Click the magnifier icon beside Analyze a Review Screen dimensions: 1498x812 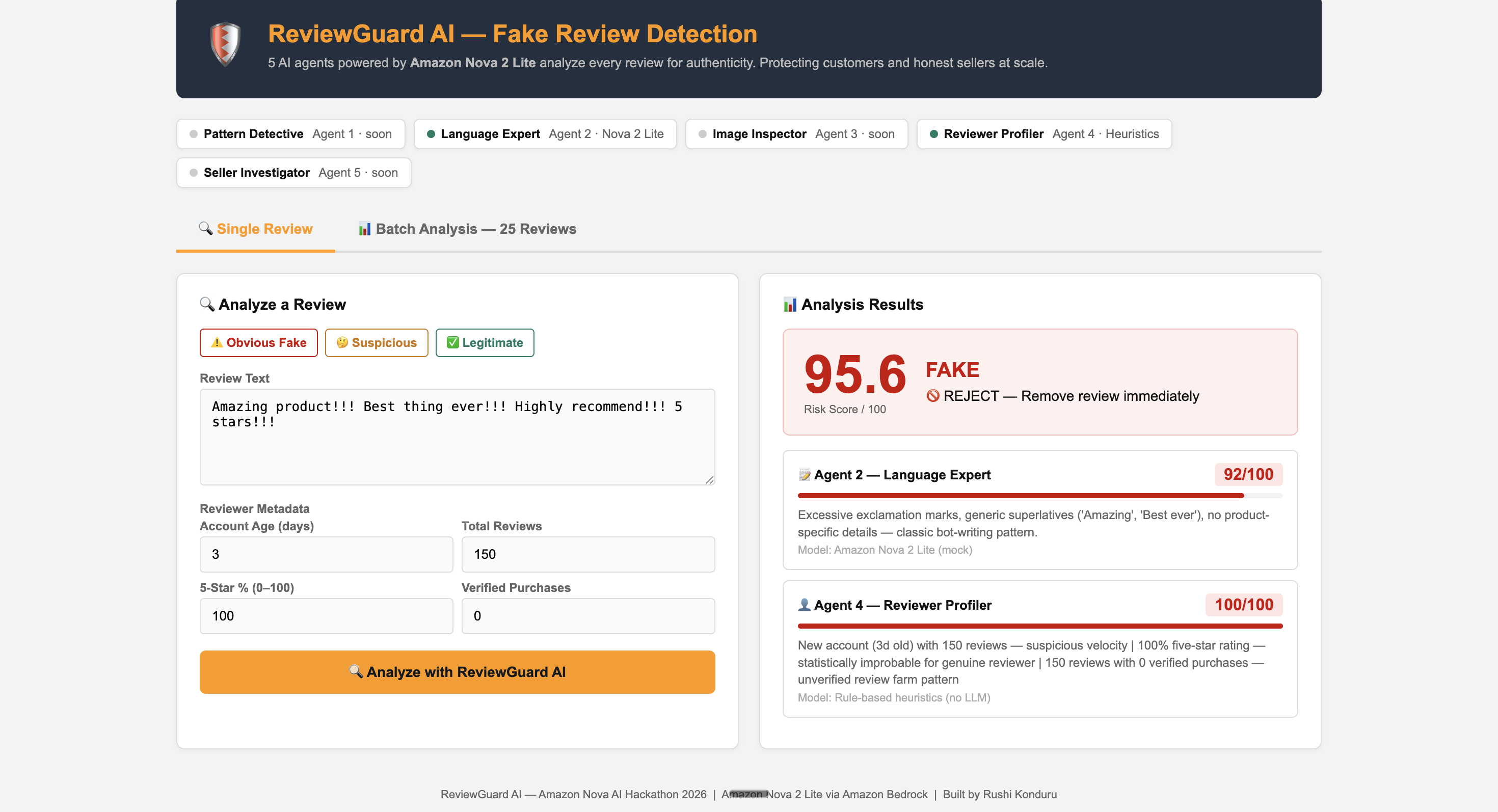tap(206, 304)
